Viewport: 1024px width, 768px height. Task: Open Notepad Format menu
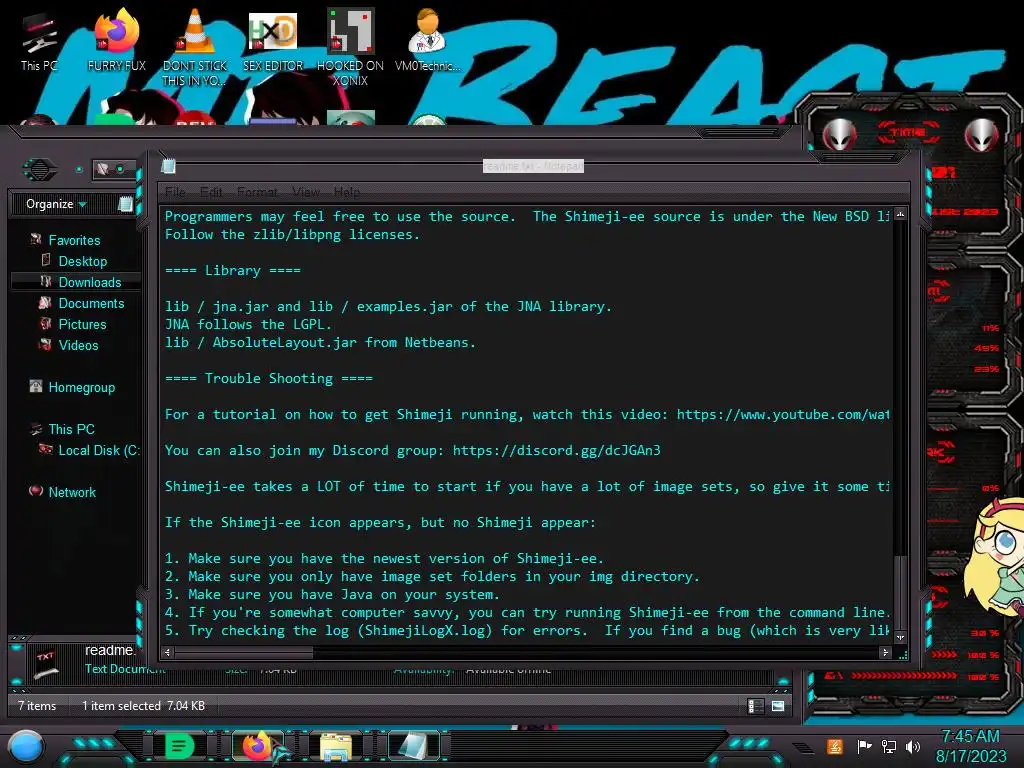click(x=257, y=192)
